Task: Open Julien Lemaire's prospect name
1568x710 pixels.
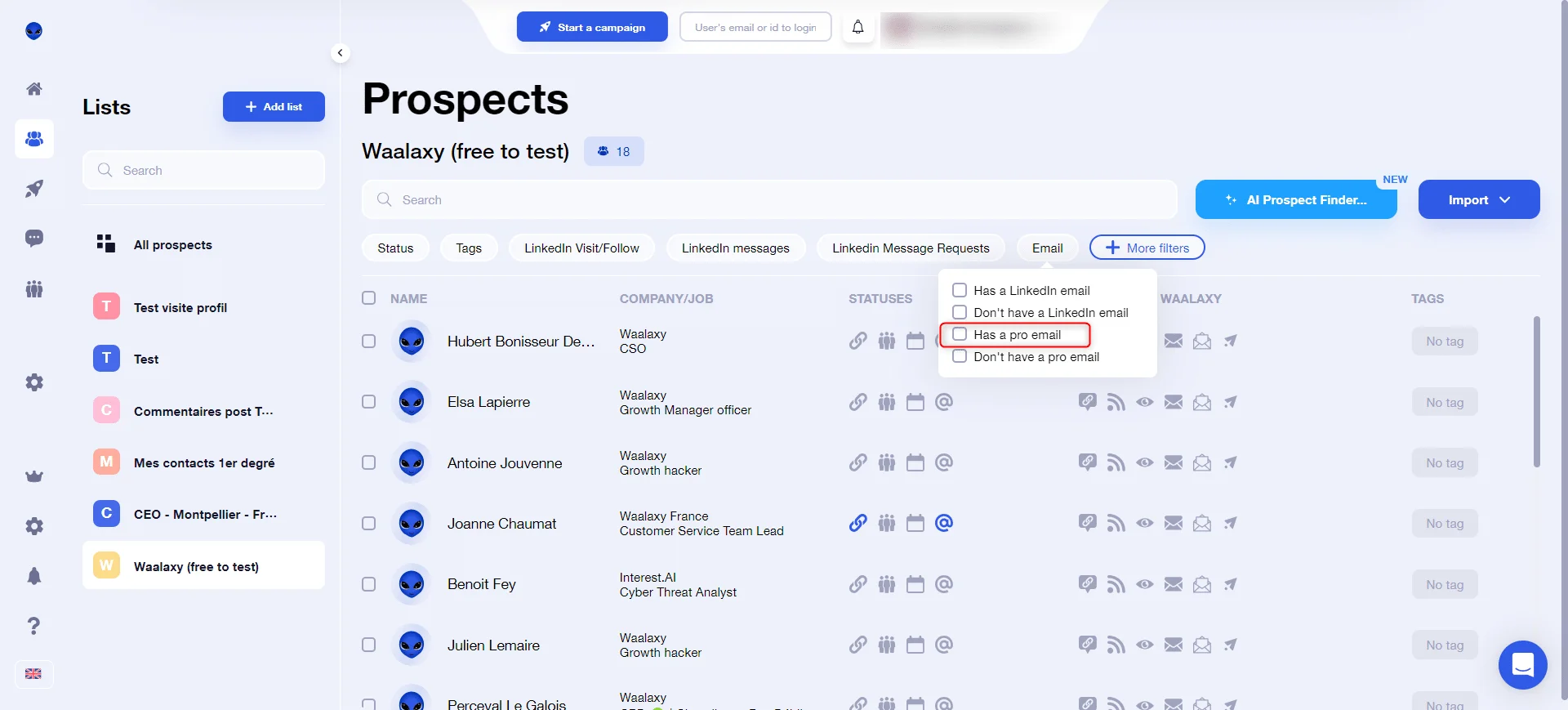Action: pos(493,645)
